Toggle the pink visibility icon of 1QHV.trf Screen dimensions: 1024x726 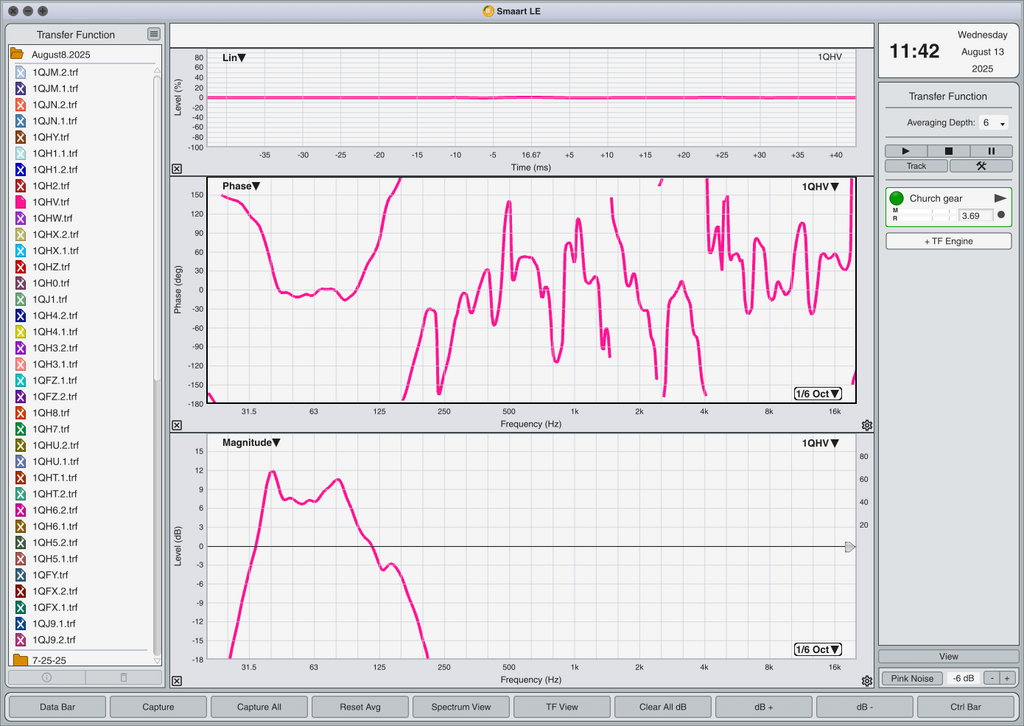[20, 202]
